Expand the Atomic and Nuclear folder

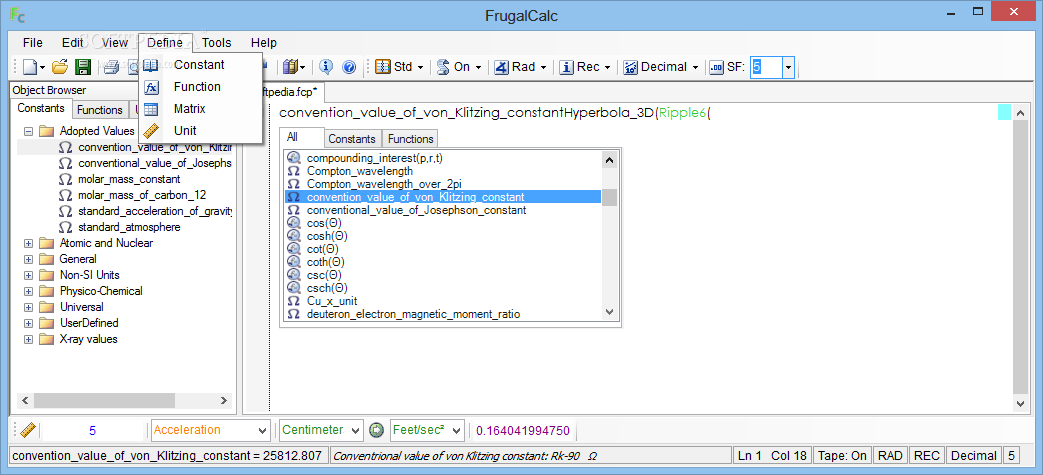pos(29,243)
